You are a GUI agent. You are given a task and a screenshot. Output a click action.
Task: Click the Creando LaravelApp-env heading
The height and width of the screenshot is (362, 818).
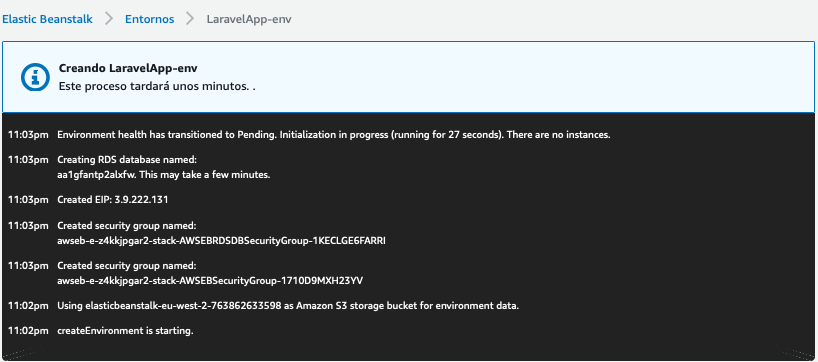tap(128, 68)
